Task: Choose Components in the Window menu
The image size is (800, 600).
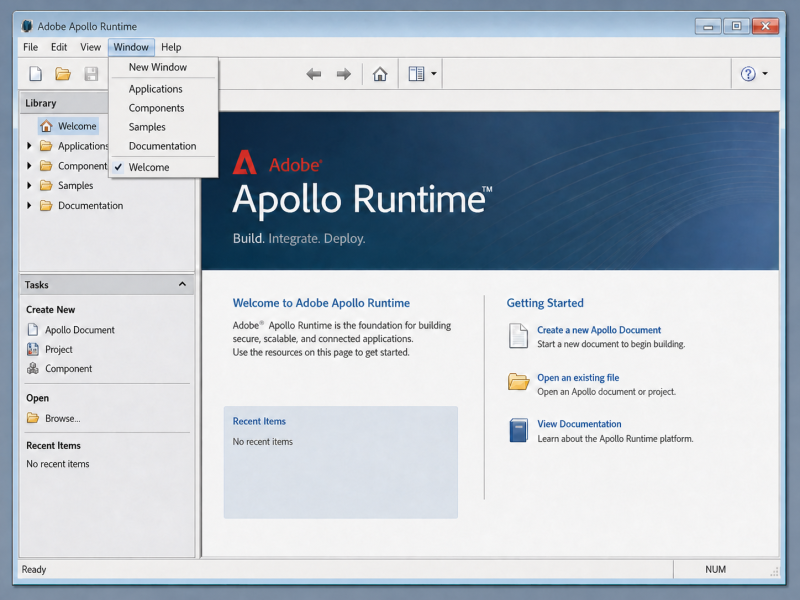Action: click(x=164, y=108)
